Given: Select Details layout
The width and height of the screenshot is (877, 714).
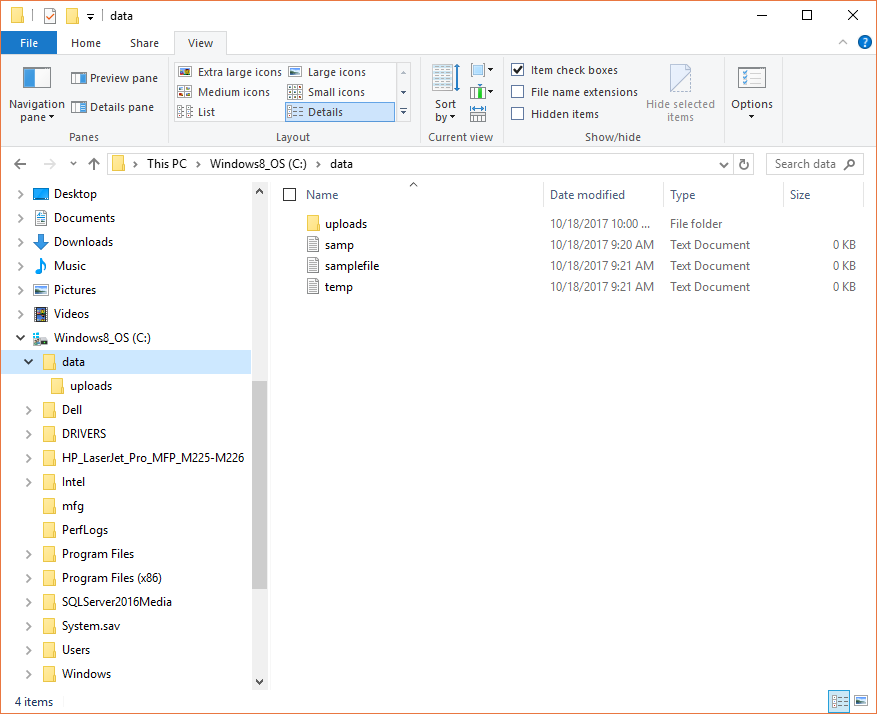Looking at the screenshot, I should [340, 112].
